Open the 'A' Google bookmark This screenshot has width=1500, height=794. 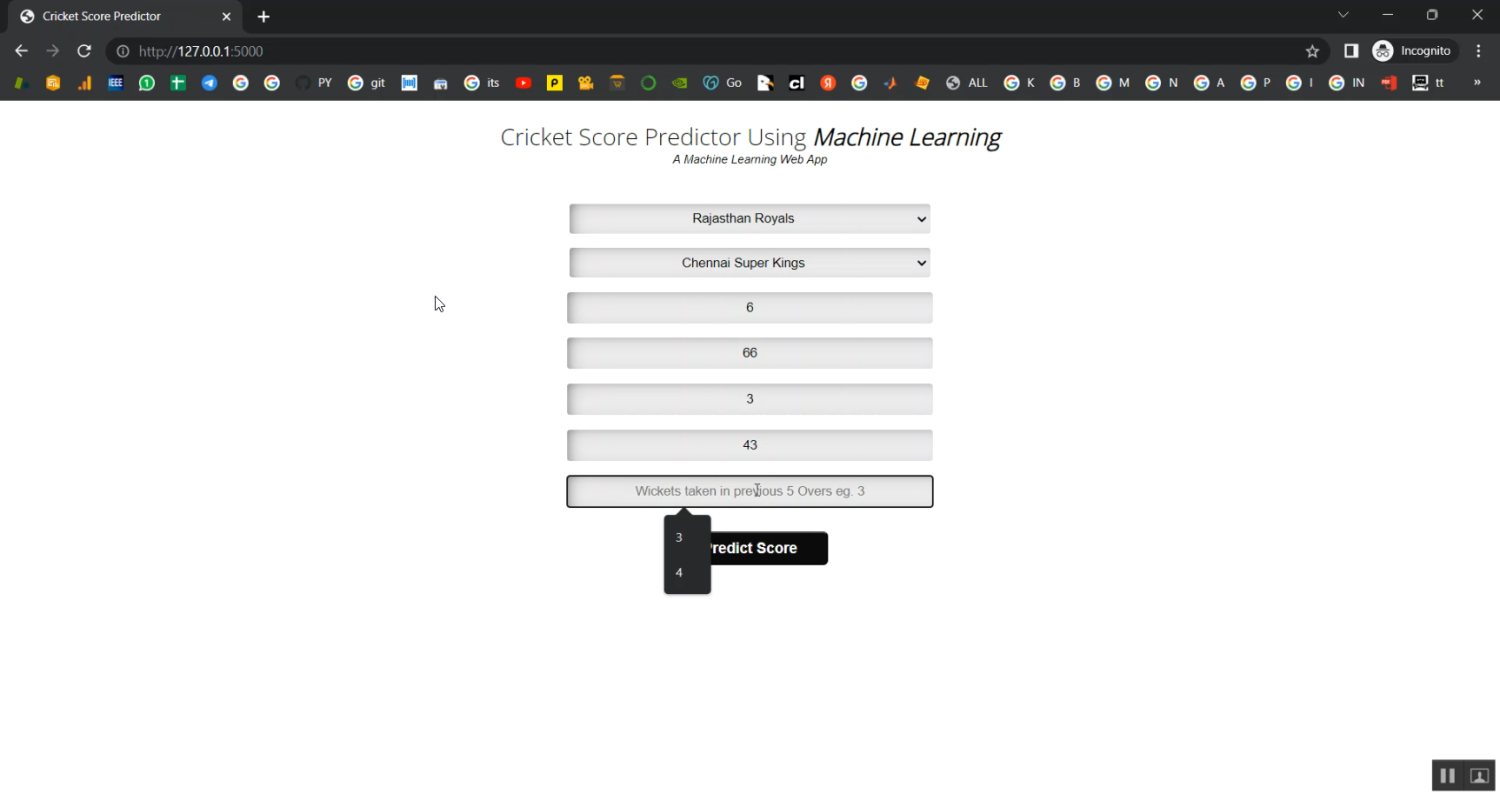tap(1210, 83)
